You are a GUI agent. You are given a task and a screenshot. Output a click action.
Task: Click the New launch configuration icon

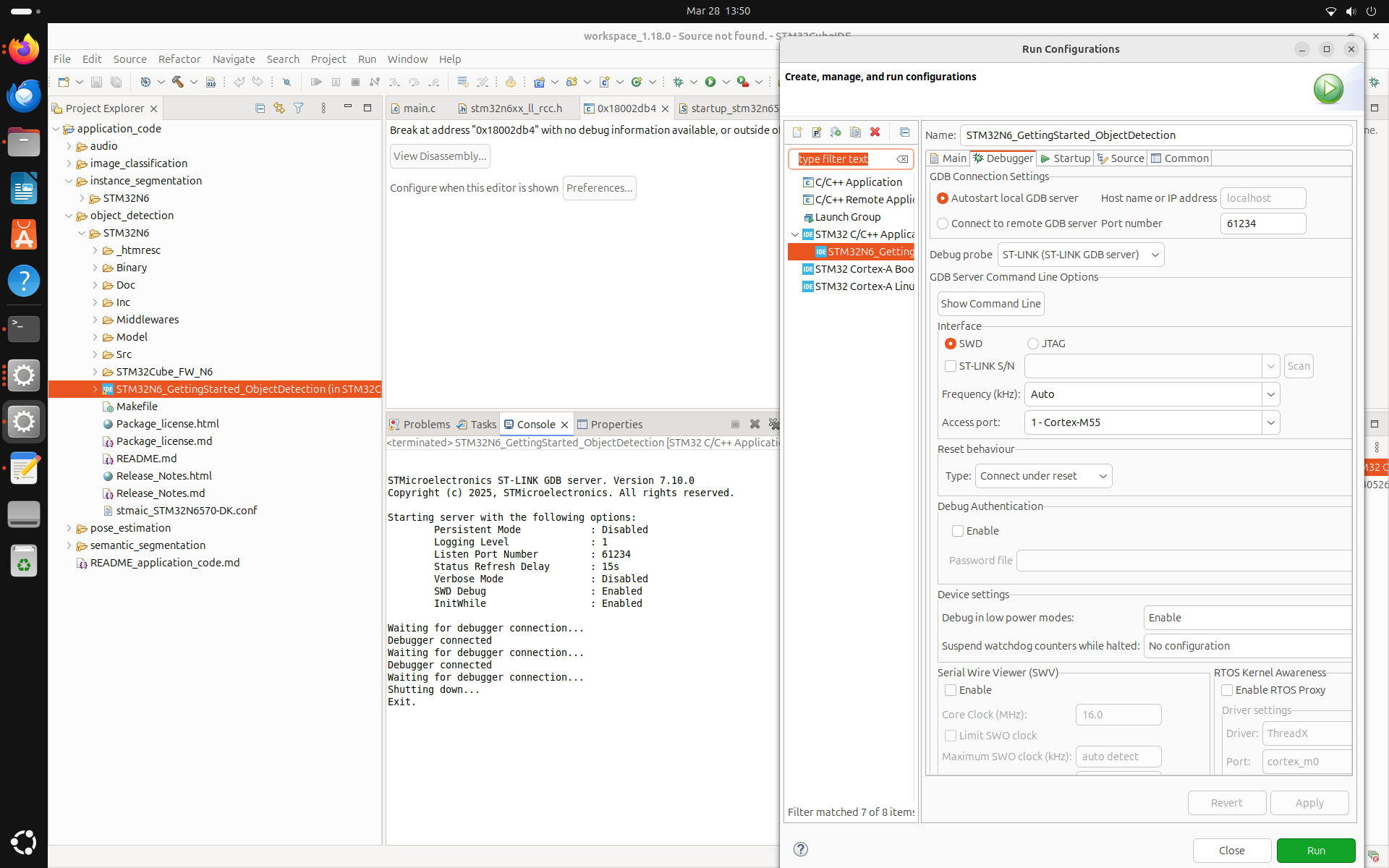pos(797,132)
